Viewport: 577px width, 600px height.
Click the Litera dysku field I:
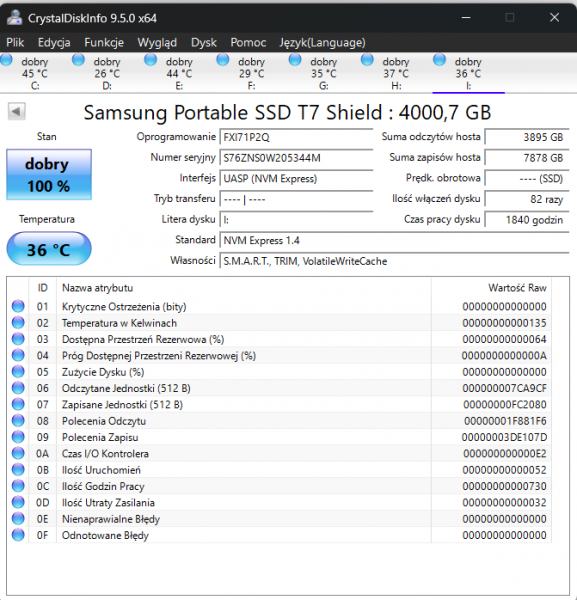[297, 220]
